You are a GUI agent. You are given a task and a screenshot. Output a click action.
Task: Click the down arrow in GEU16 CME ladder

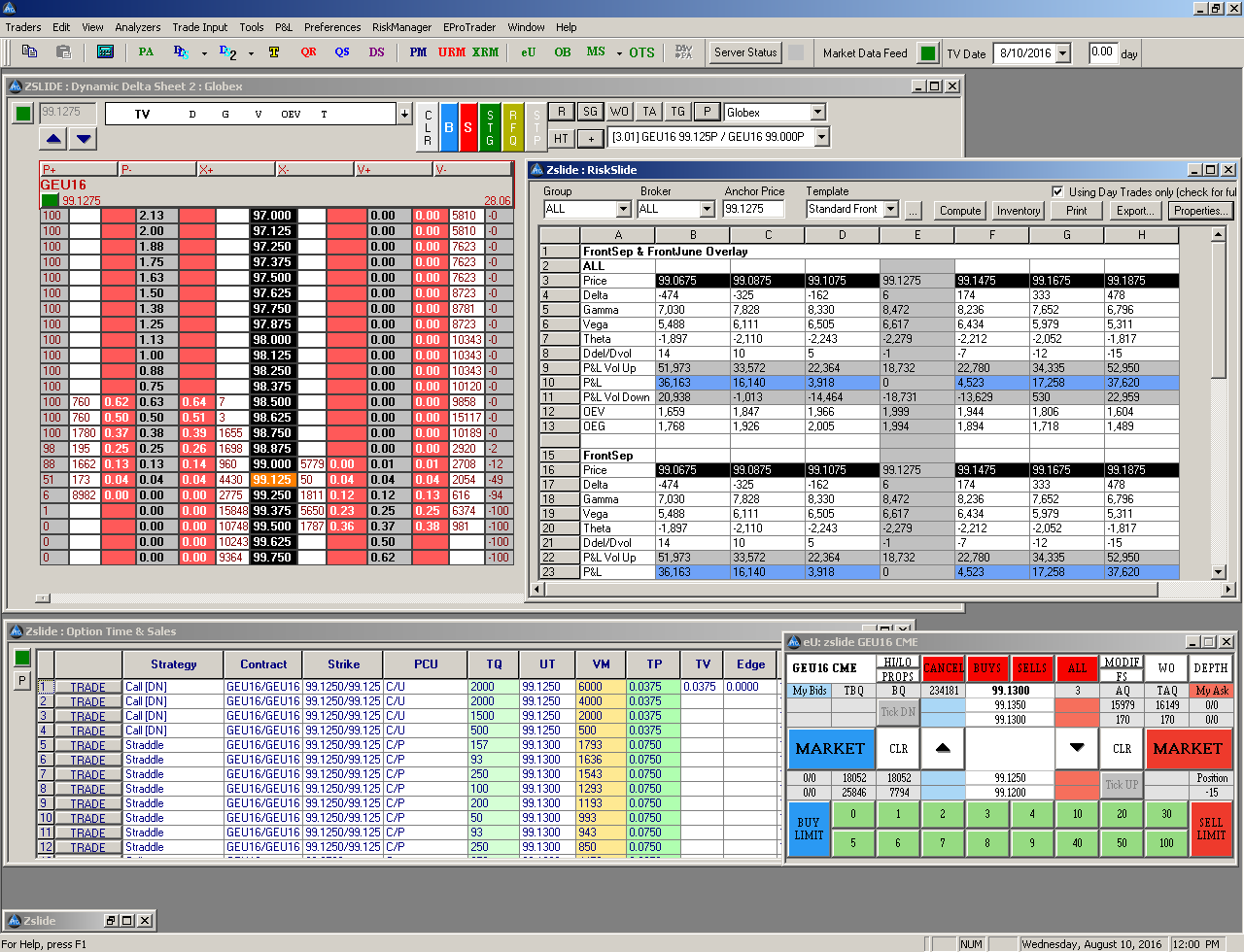click(1077, 748)
